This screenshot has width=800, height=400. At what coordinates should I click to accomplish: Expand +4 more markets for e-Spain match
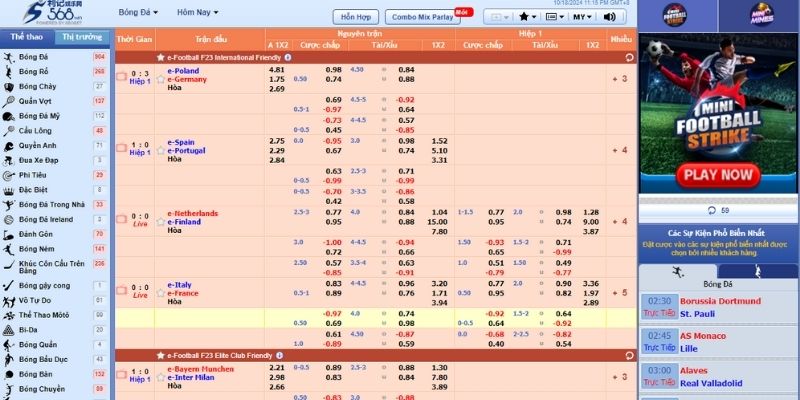pos(620,151)
